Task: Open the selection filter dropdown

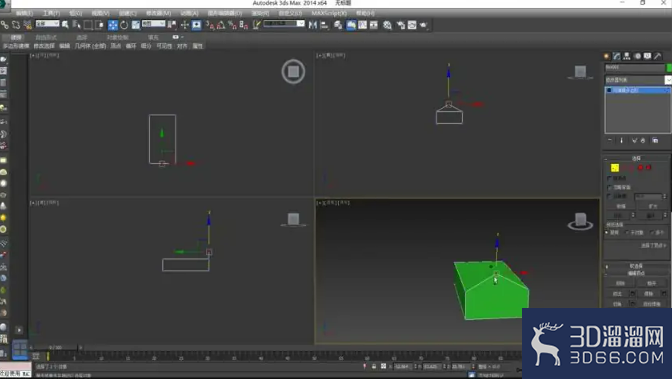Action: point(47,24)
